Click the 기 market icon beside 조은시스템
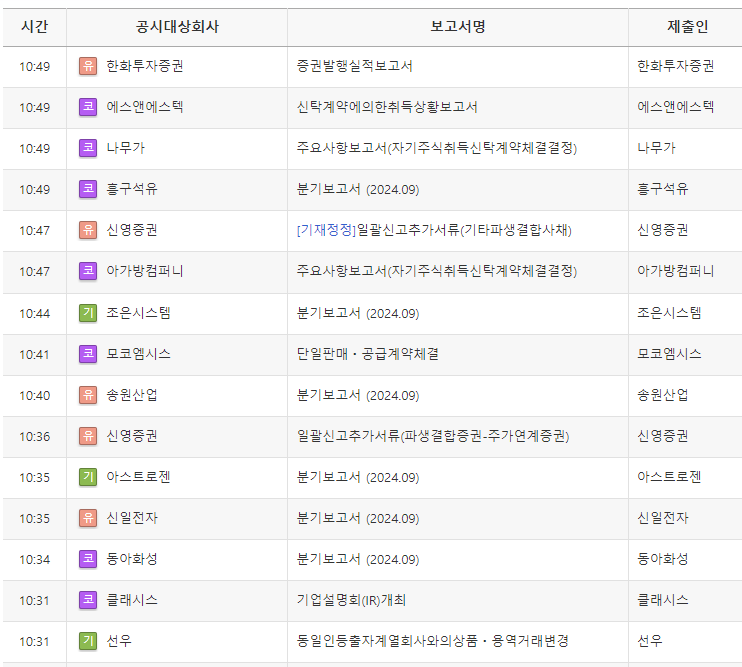Viewport: 742px width, 667px height. [88, 313]
